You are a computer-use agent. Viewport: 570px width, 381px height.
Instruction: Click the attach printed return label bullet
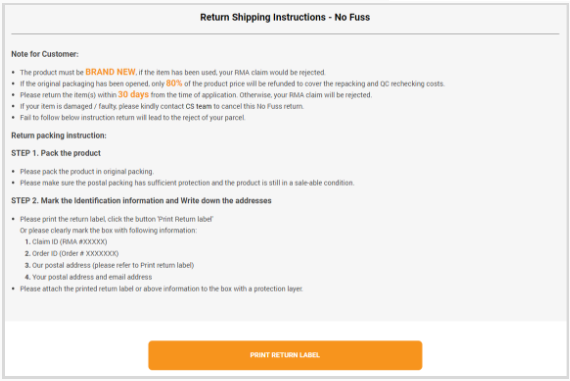coord(161,289)
